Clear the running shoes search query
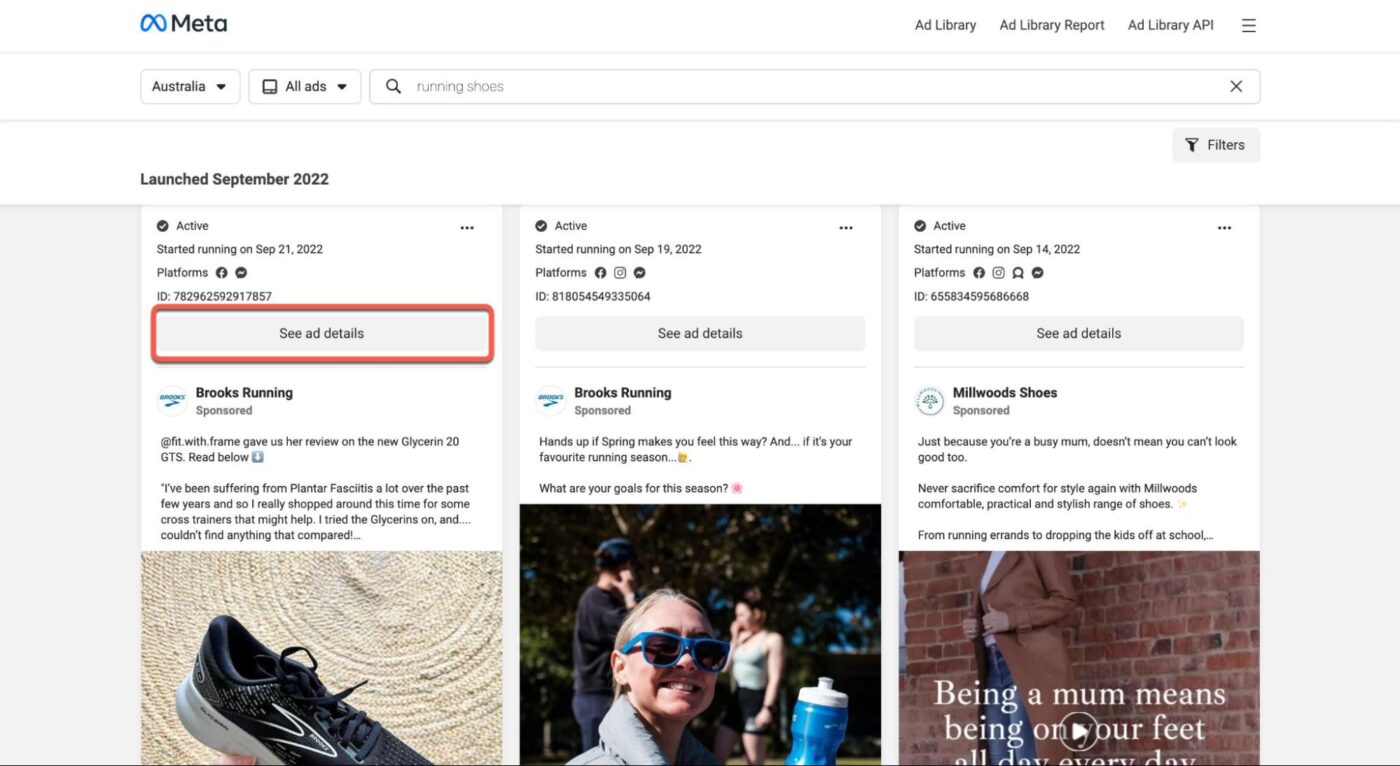This screenshot has width=1400, height=766. [1235, 86]
